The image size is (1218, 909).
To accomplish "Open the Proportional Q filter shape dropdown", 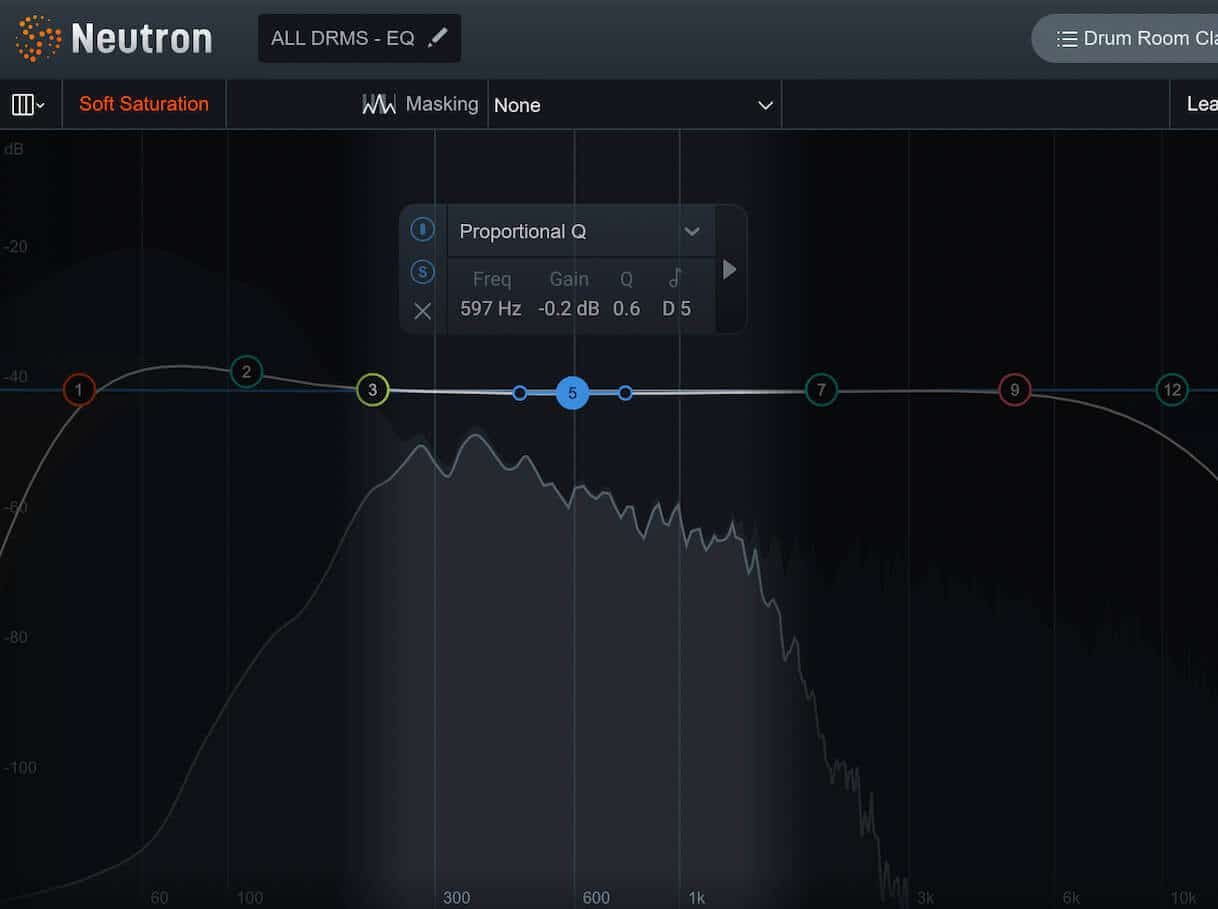I will click(581, 231).
